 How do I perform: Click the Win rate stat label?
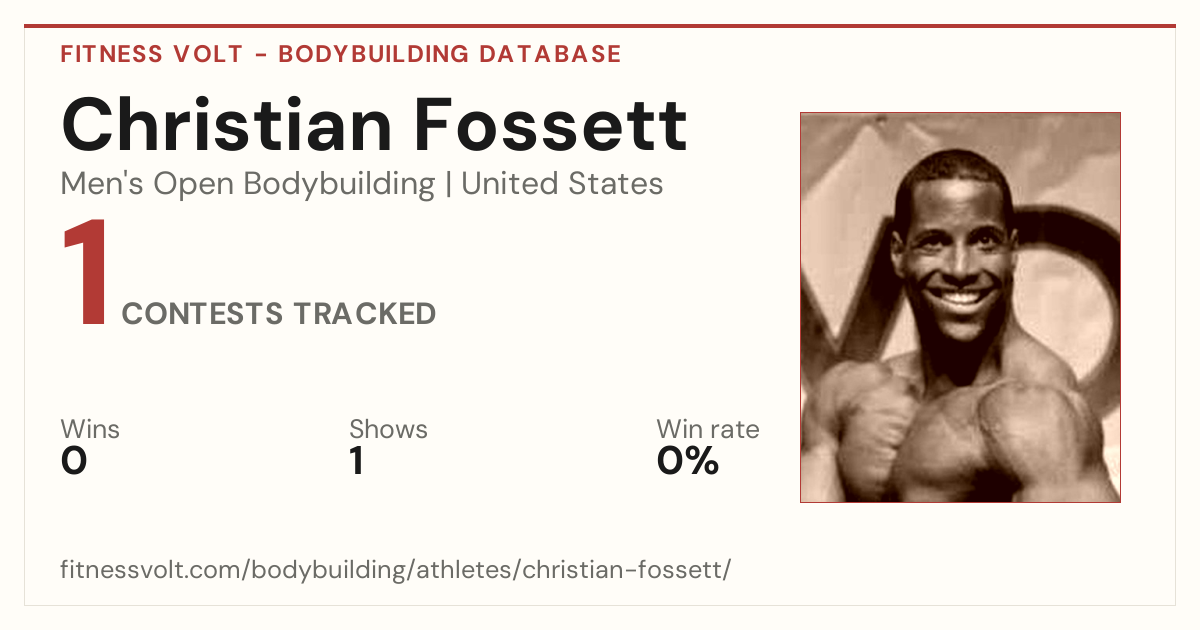(x=708, y=429)
